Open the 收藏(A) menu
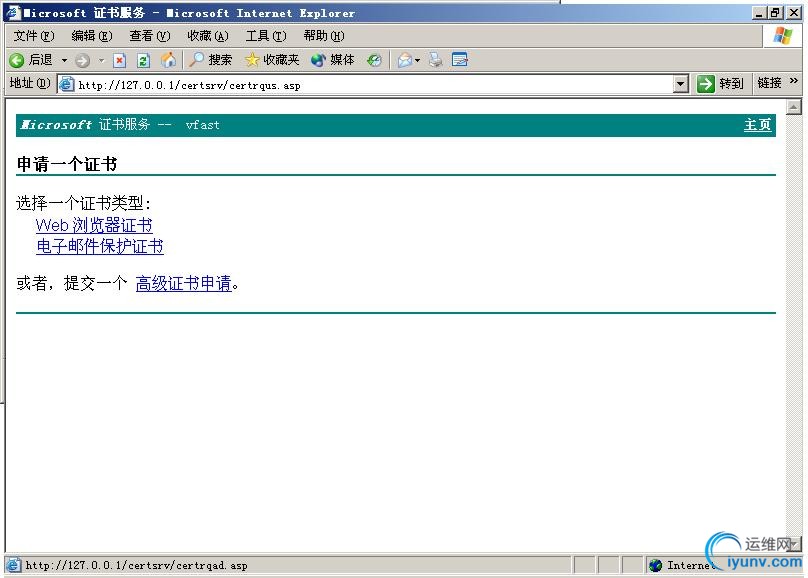 [208, 36]
